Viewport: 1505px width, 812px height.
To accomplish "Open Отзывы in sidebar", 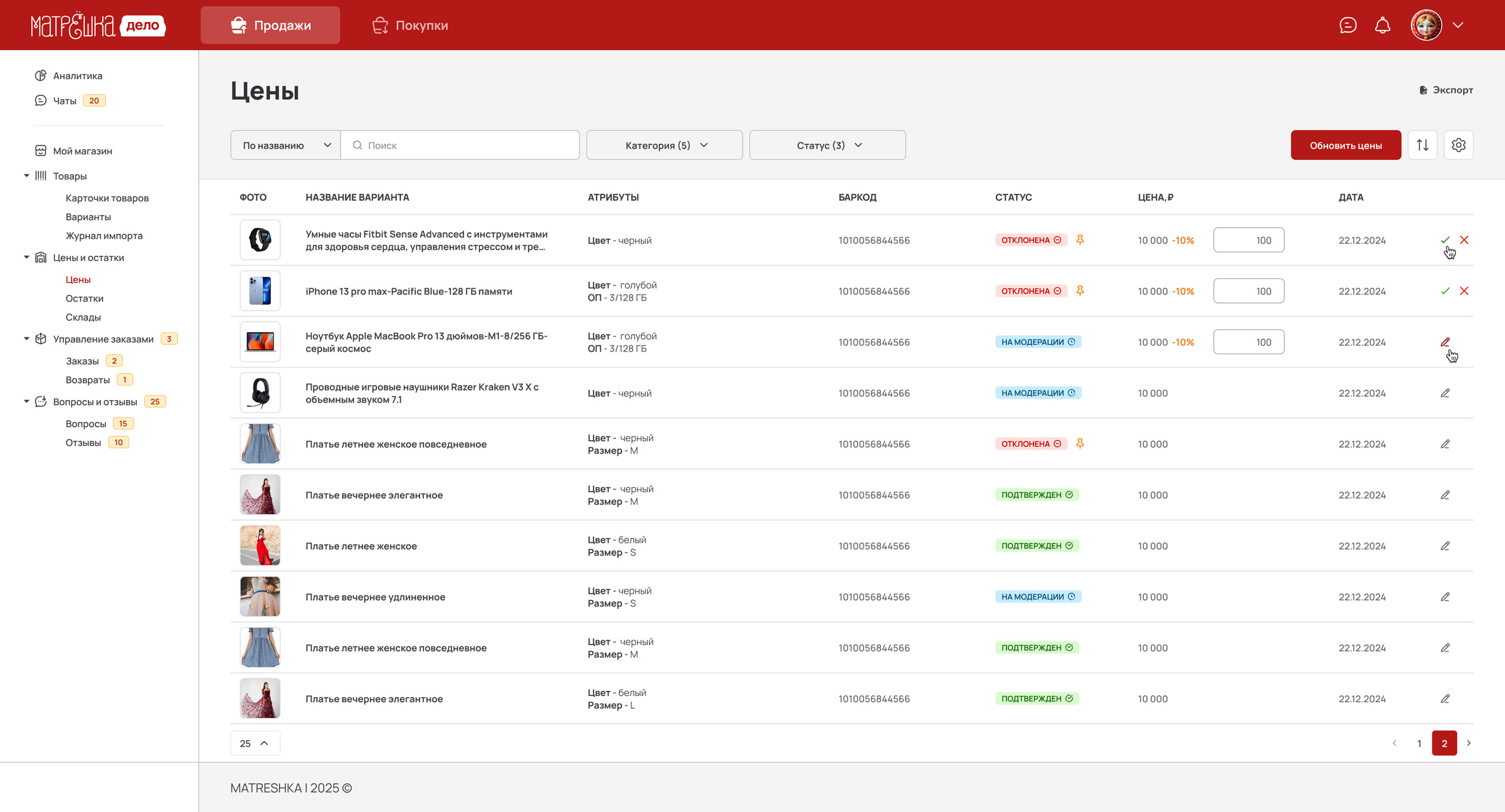I will [x=83, y=443].
